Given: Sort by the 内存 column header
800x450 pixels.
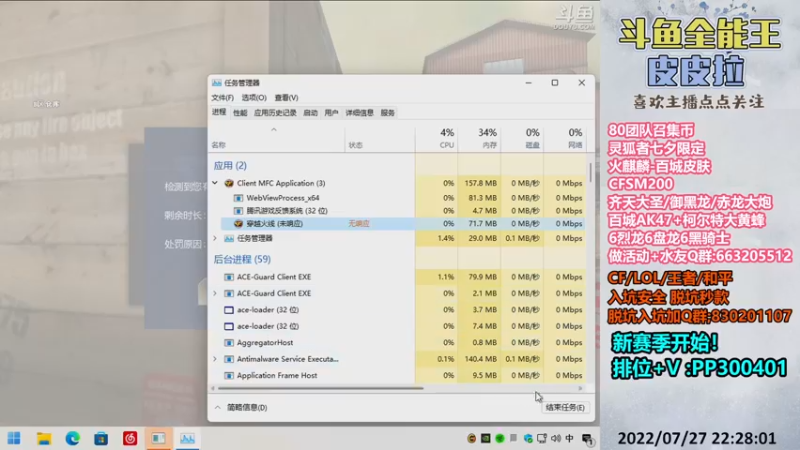Looking at the screenshot, I should click(480, 138).
